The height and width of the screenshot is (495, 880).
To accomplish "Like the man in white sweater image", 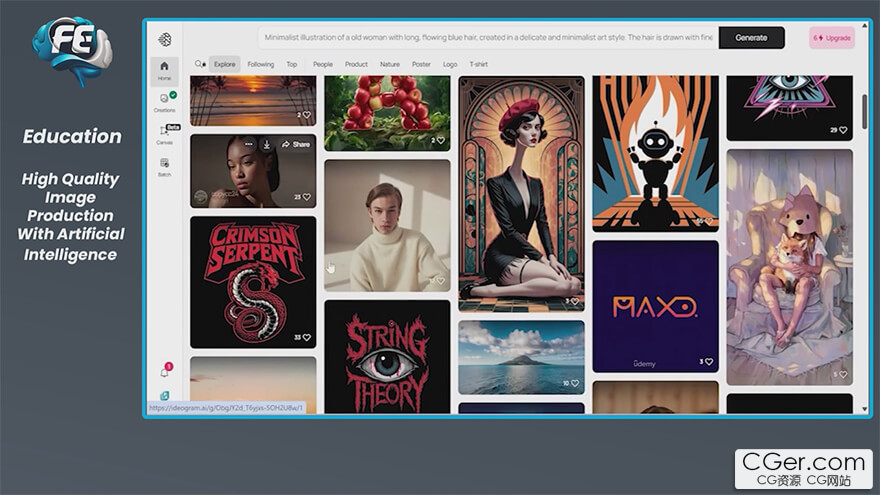I will (x=441, y=281).
